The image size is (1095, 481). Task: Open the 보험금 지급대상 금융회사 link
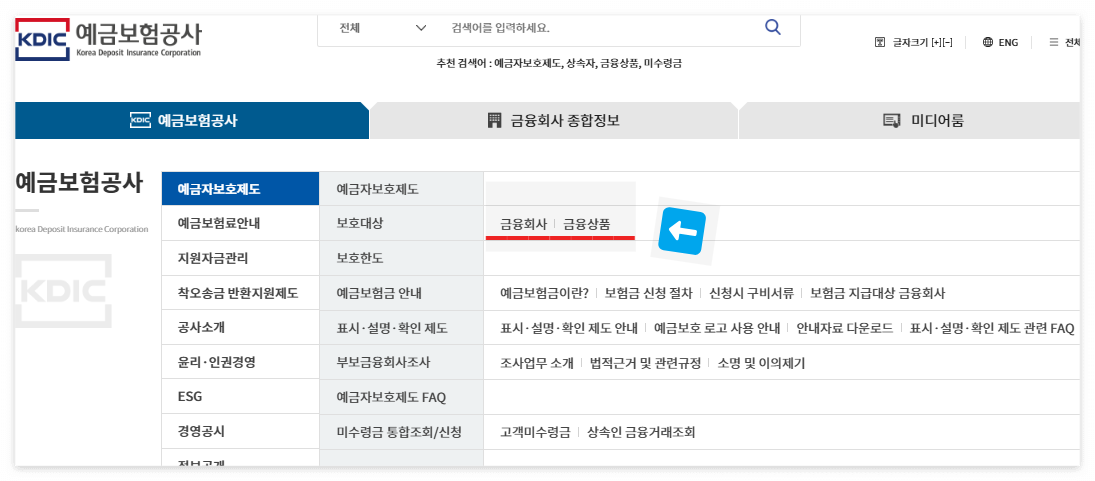[x=878, y=293]
